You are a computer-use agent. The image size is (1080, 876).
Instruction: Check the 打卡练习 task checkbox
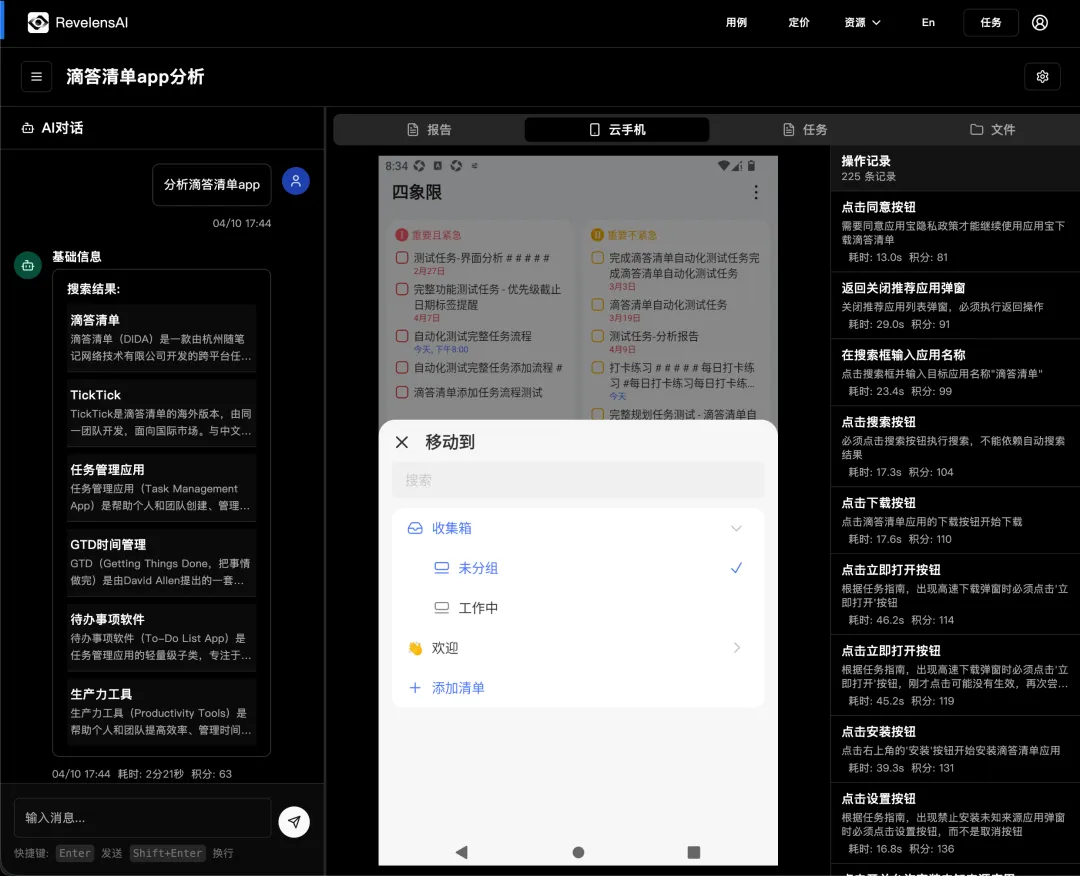(x=597, y=368)
